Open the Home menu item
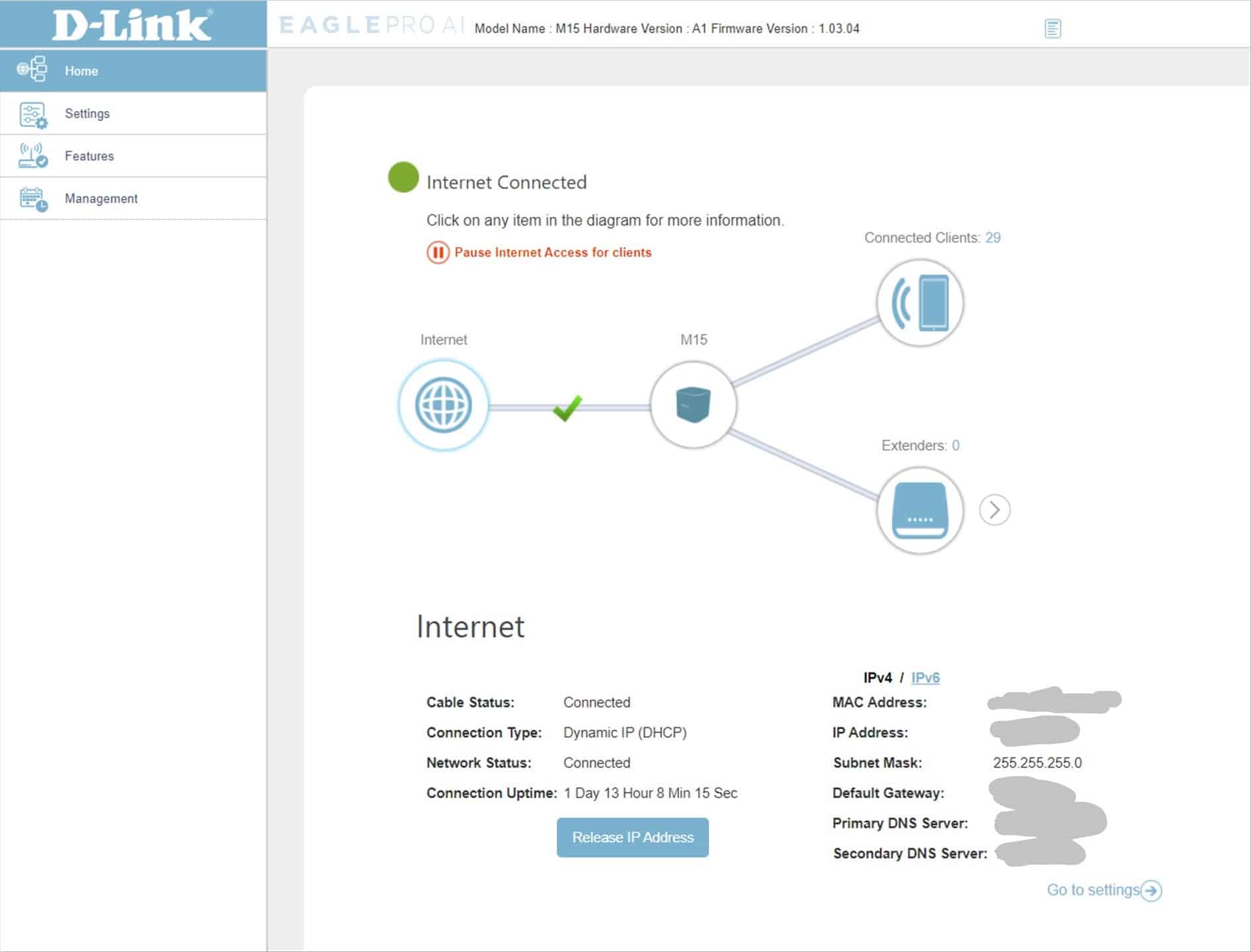 click(x=134, y=70)
